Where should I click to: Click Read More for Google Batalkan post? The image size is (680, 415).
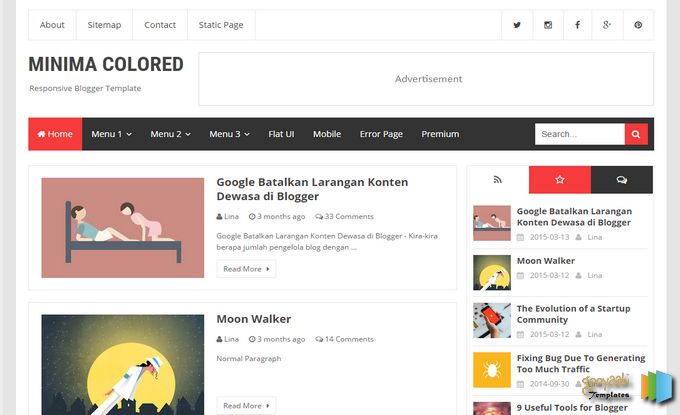coord(246,269)
